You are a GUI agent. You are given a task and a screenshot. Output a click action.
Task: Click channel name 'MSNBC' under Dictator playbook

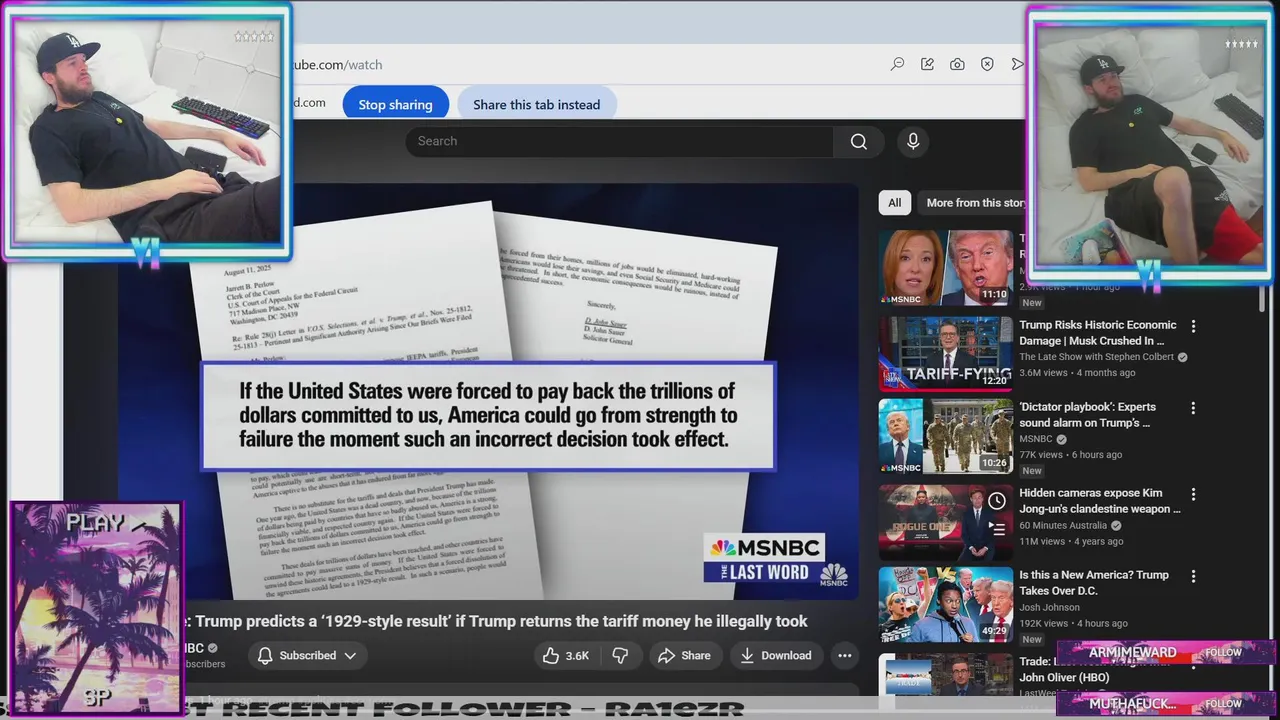click(x=1036, y=439)
